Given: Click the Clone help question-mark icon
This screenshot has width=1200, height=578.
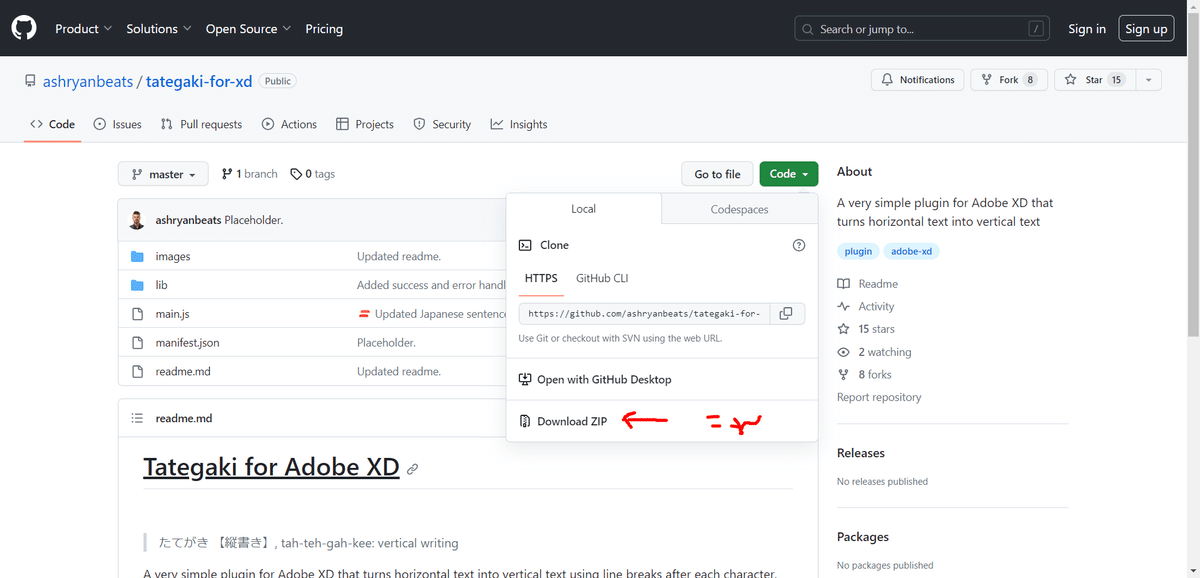Looking at the screenshot, I should point(799,245).
